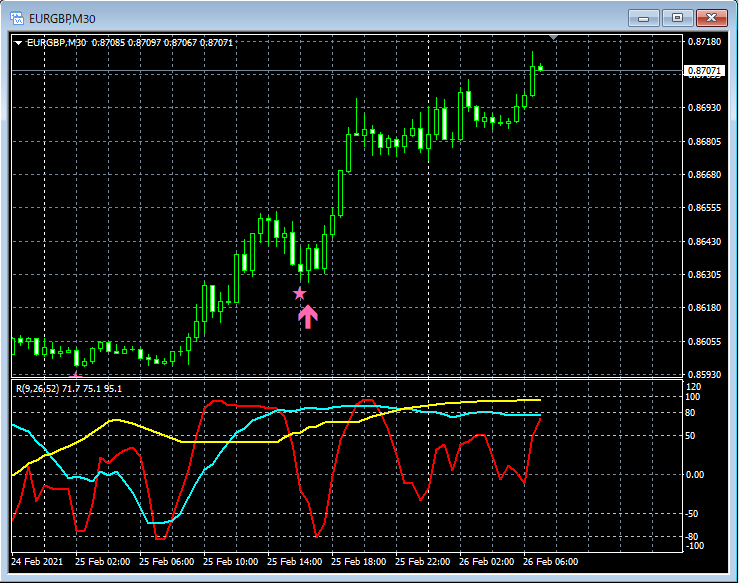Click the 25 Feb 10:00 time label
740x583 pixels.
(x=231, y=562)
